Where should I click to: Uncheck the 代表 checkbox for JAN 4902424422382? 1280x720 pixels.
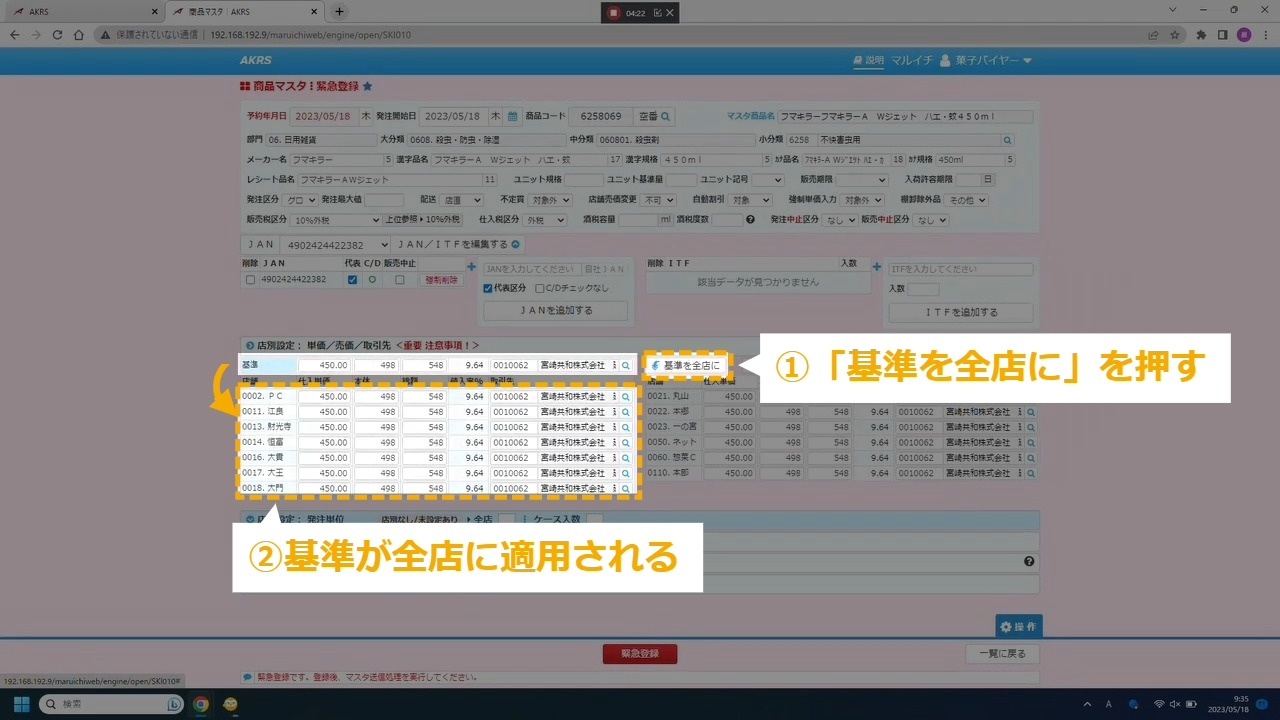(x=352, y=280)
